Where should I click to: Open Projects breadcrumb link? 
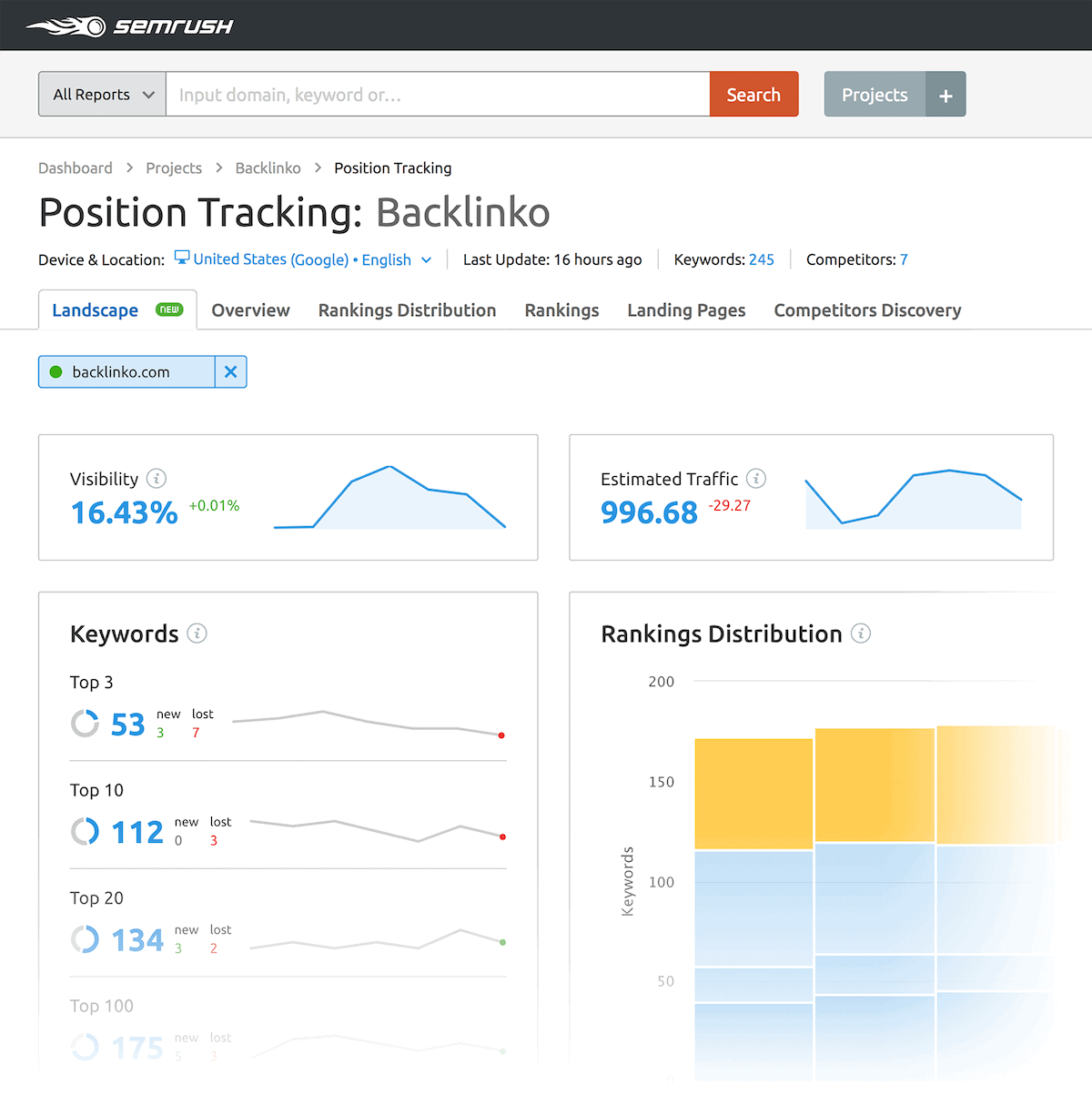(174, 168)
